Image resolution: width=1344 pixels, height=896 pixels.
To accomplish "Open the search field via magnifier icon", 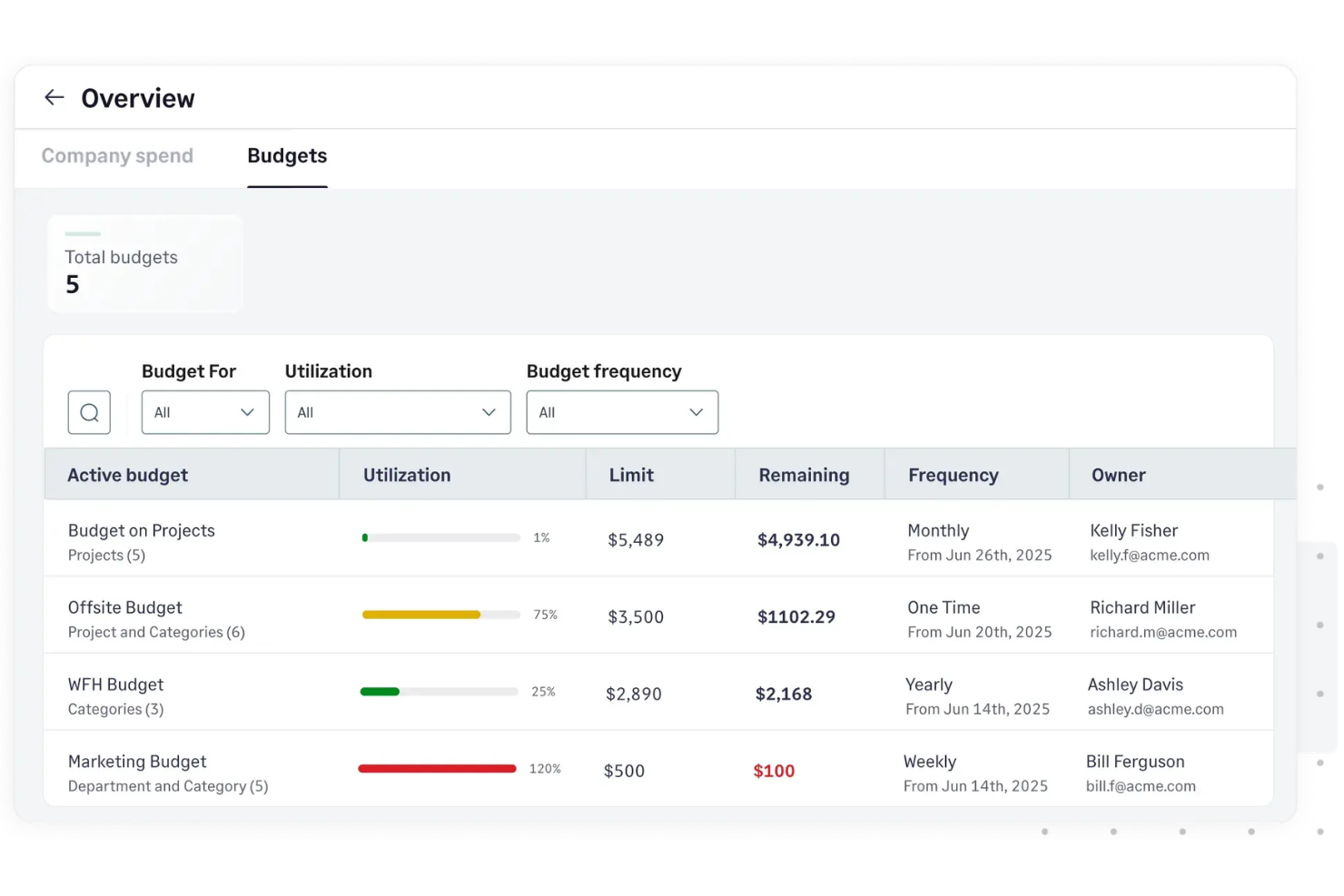I will (88, 412).
